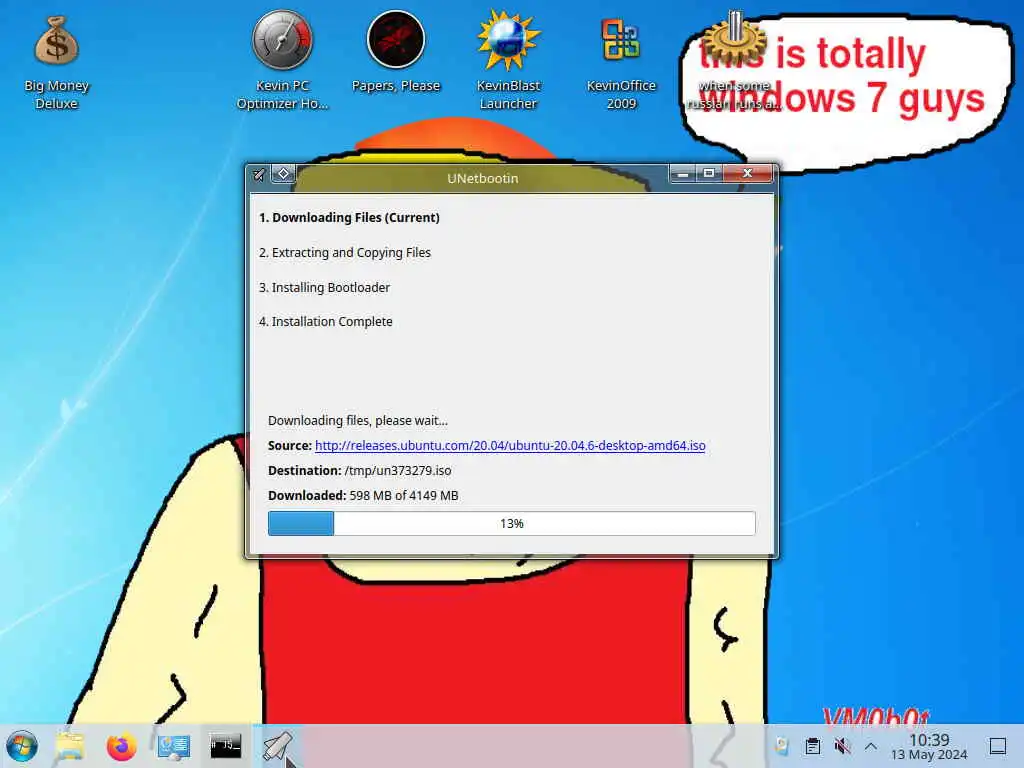Open the system settings taskbar icon

point(174,746)
